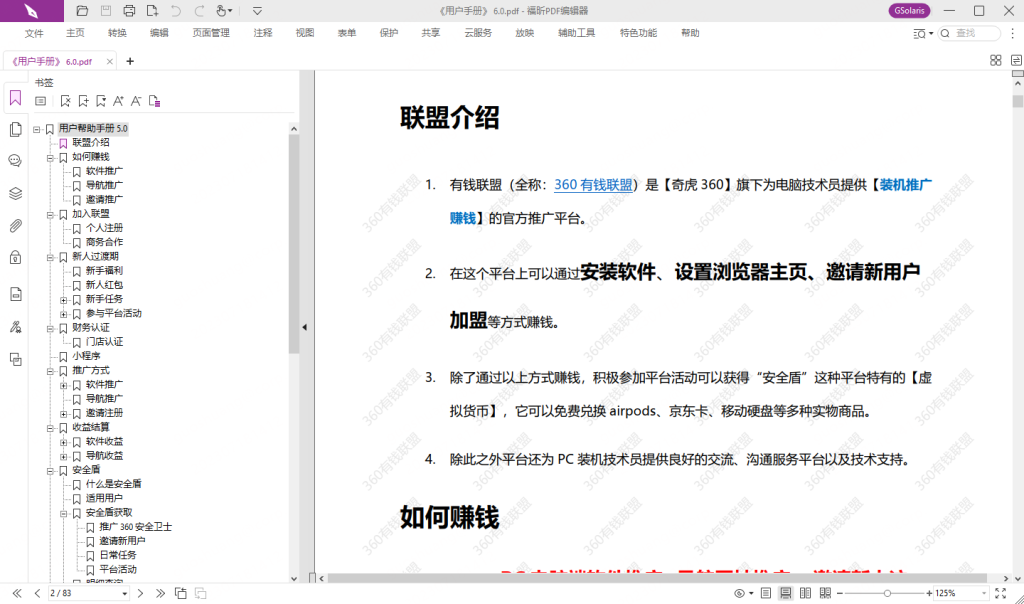The width and height of the screenshot is (1024, 604).
Task: Open the attachments panel (paperclip icon)
Action: click(x=15, y=226)
